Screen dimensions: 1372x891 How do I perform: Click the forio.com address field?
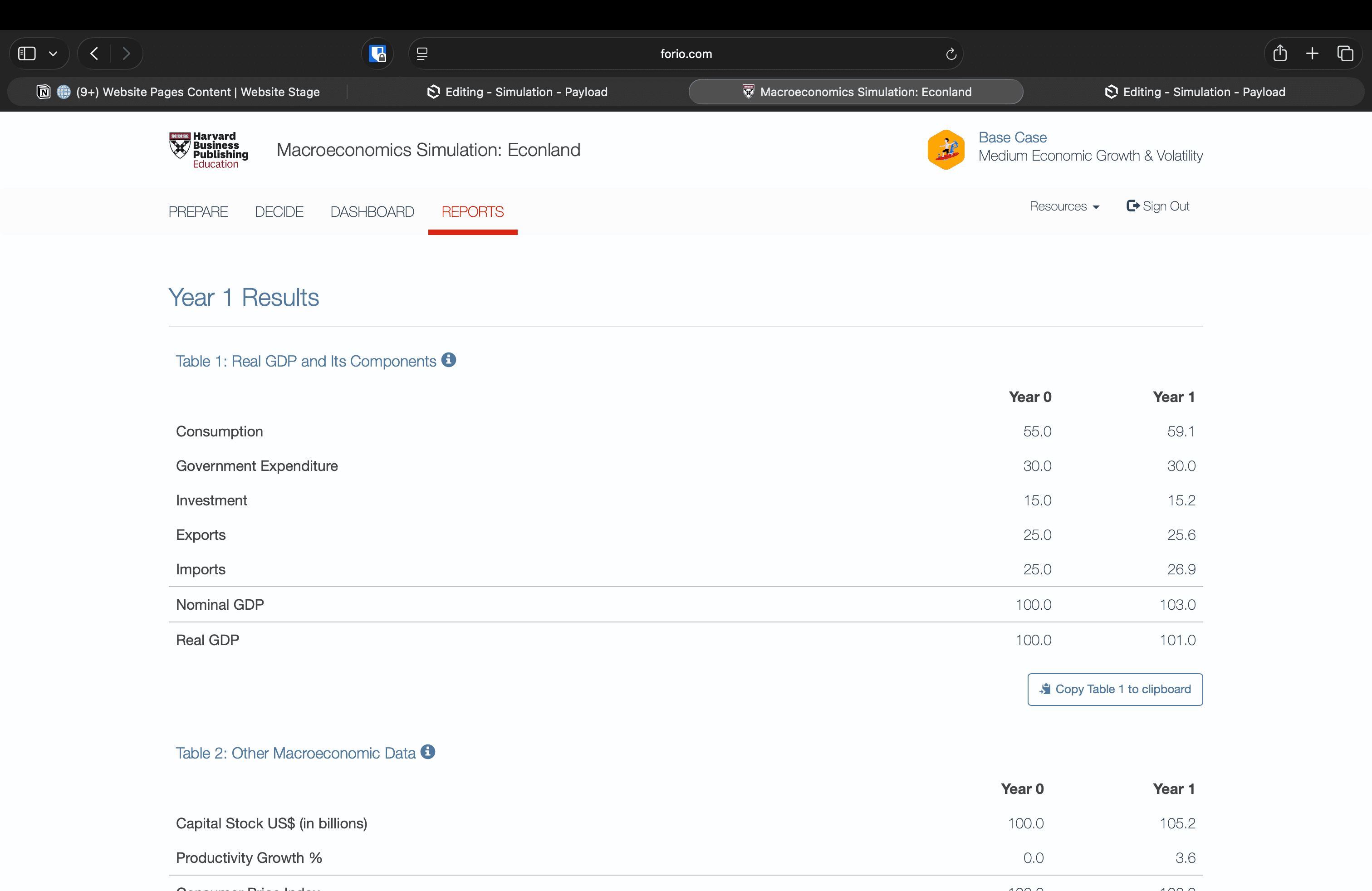pyautogui.click(x=686, y=54)
